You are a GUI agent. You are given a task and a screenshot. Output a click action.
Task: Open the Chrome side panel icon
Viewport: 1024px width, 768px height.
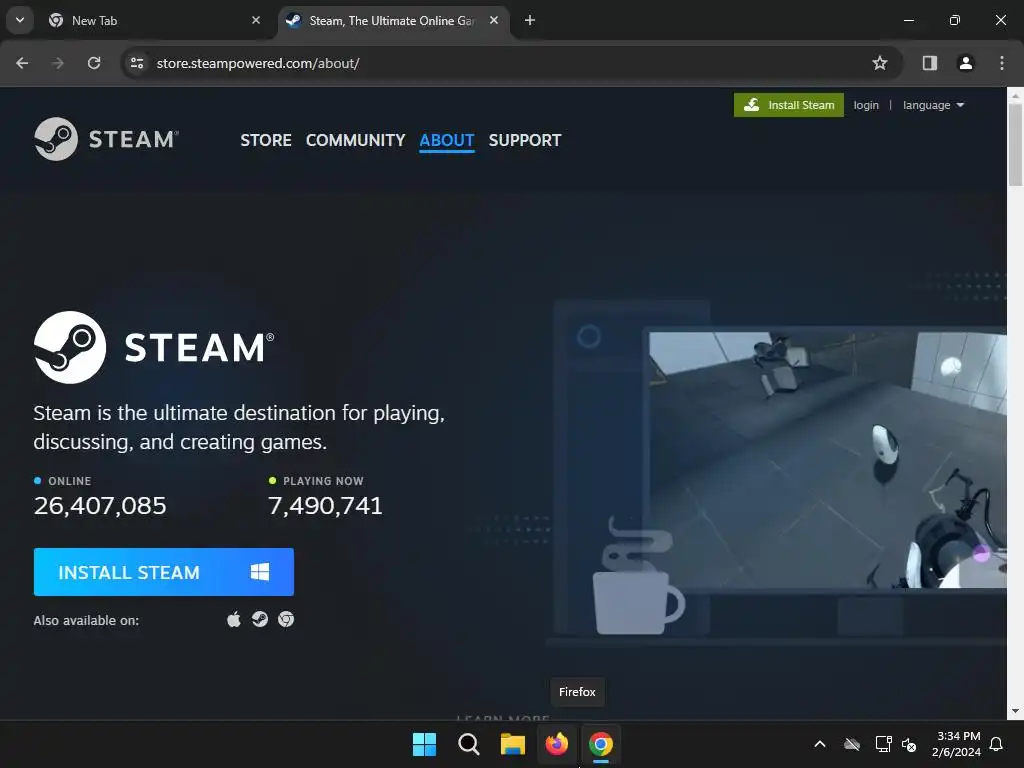(929, 63)
